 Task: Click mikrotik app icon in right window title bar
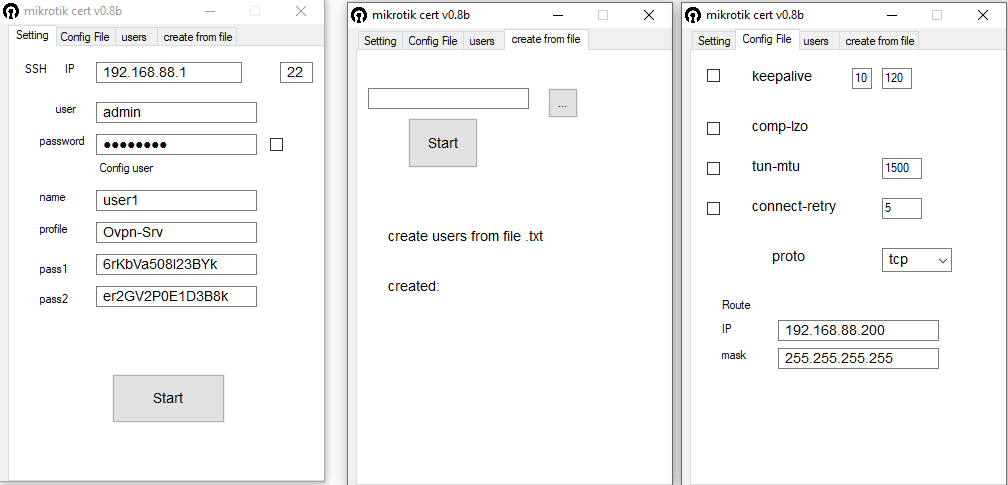(x=693, y=15)
